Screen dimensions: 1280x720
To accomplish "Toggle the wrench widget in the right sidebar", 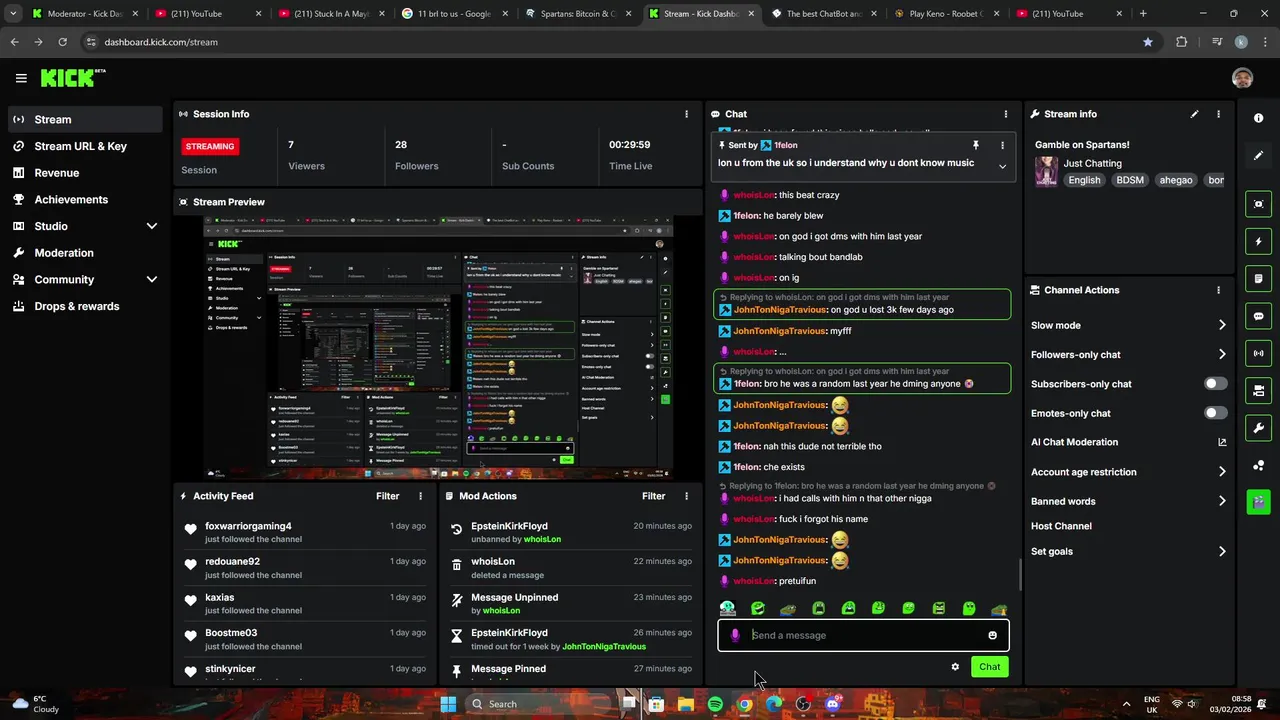I will click(x=1258, y=428).
